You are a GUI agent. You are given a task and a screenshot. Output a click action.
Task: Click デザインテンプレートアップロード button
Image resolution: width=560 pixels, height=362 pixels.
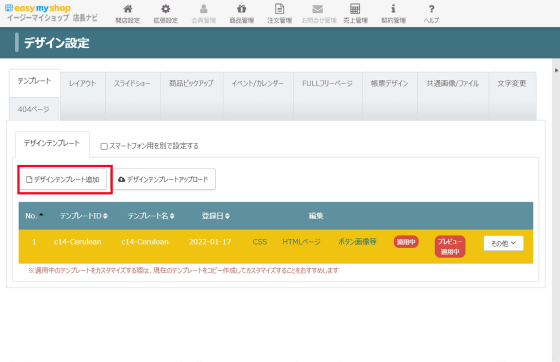(164, 179)
